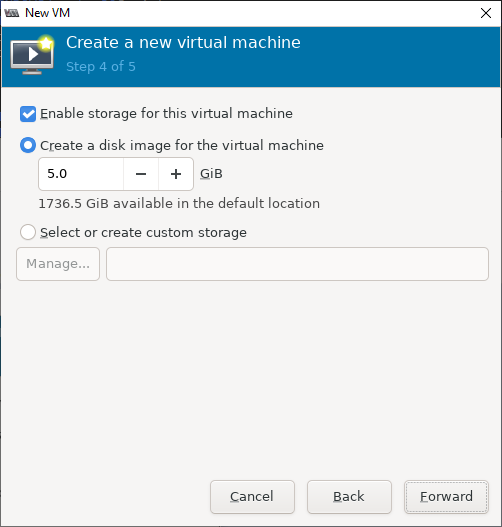This screenshot has height=527, width=502.
Task: Uncheck Enable storage for this virtual machine
Action: tap(28, 114)
